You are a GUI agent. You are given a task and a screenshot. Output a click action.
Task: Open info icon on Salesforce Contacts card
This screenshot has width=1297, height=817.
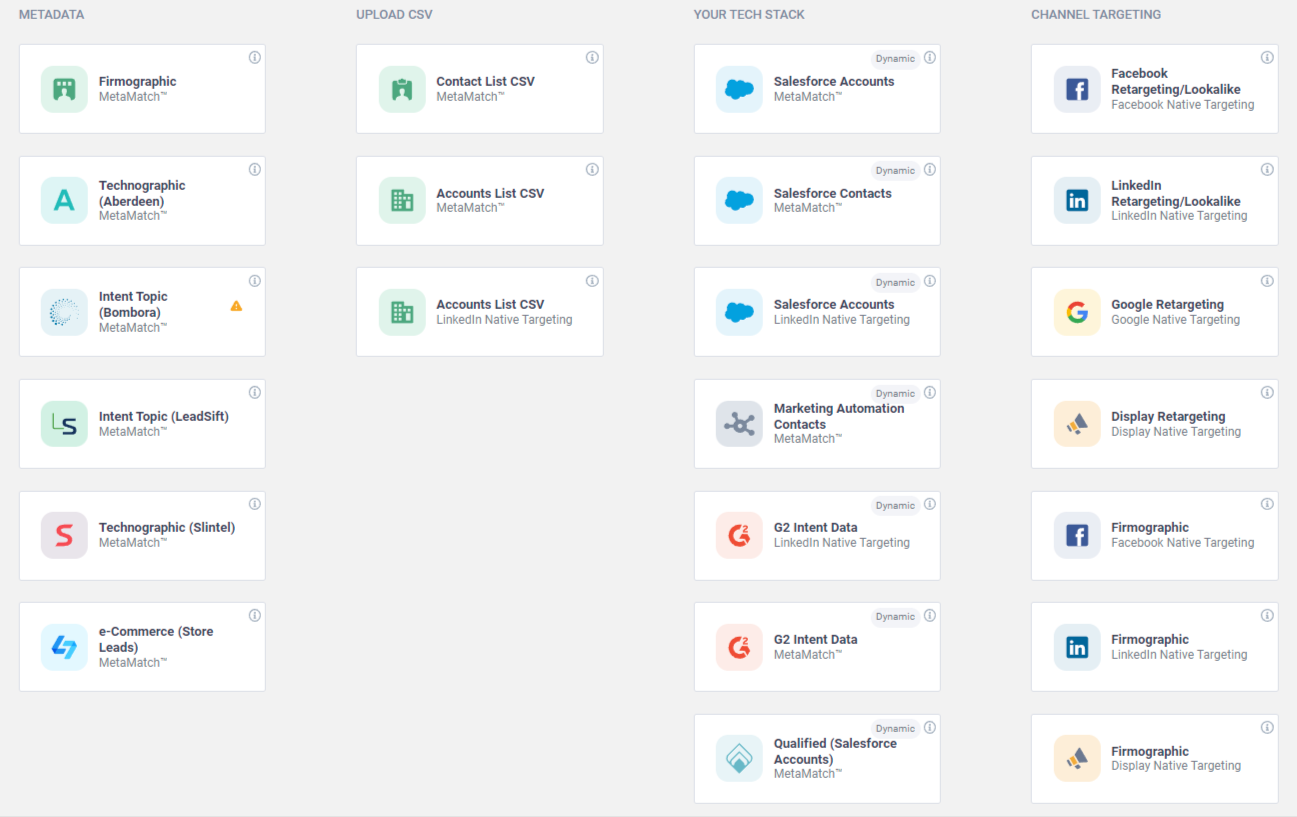(930, 170)
